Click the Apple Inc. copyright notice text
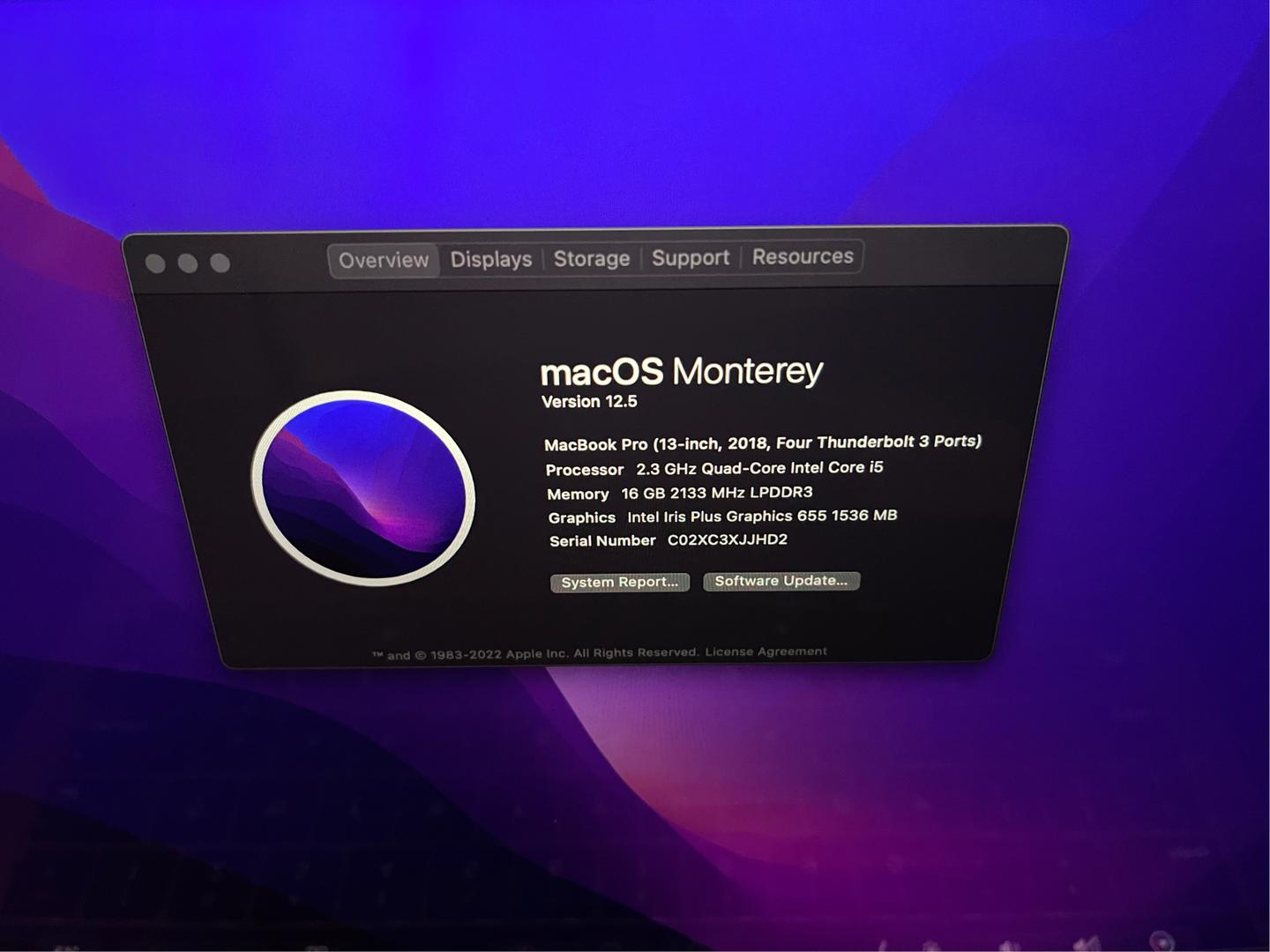 pos(535,654)
